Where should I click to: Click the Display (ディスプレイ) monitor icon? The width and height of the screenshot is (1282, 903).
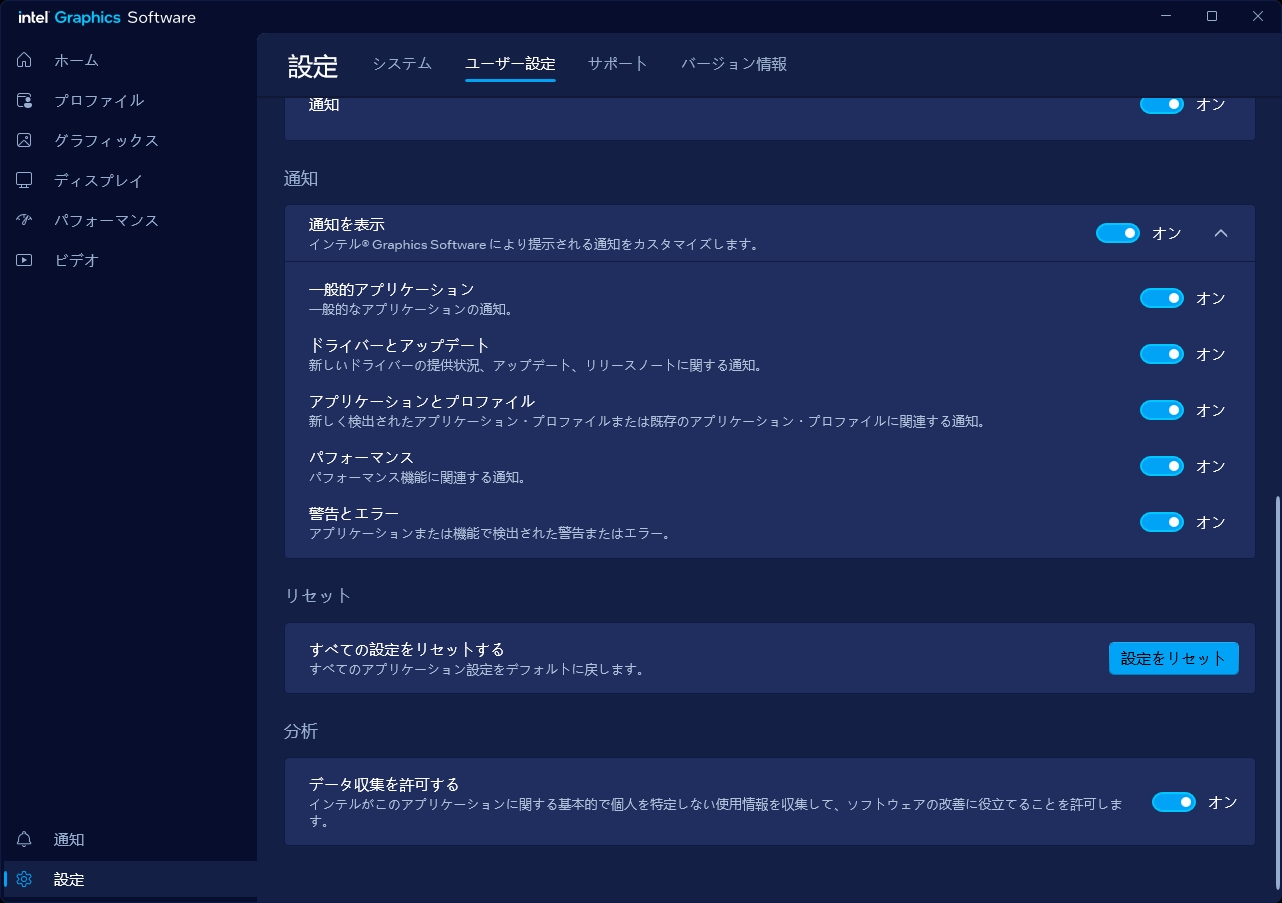[x=25, y=180]
